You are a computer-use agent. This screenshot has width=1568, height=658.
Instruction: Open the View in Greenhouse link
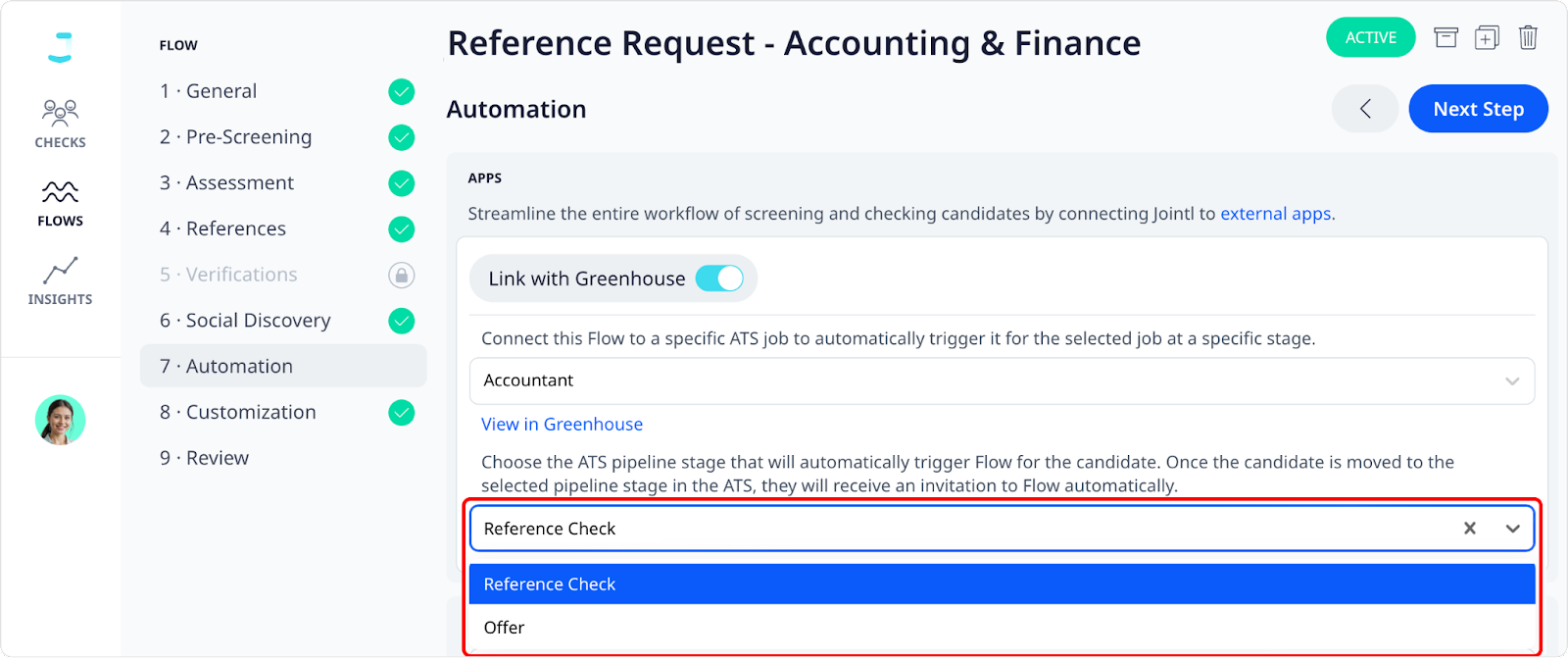tap(562, 425)
